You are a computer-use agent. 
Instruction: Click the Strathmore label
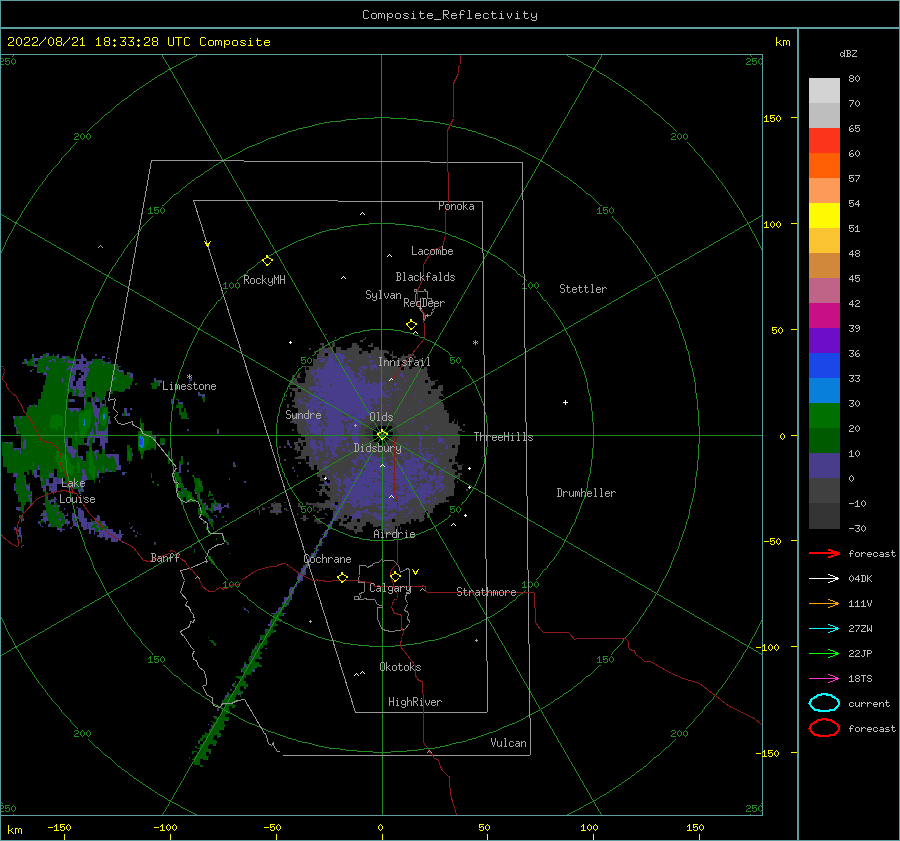[x=486, y=592]
